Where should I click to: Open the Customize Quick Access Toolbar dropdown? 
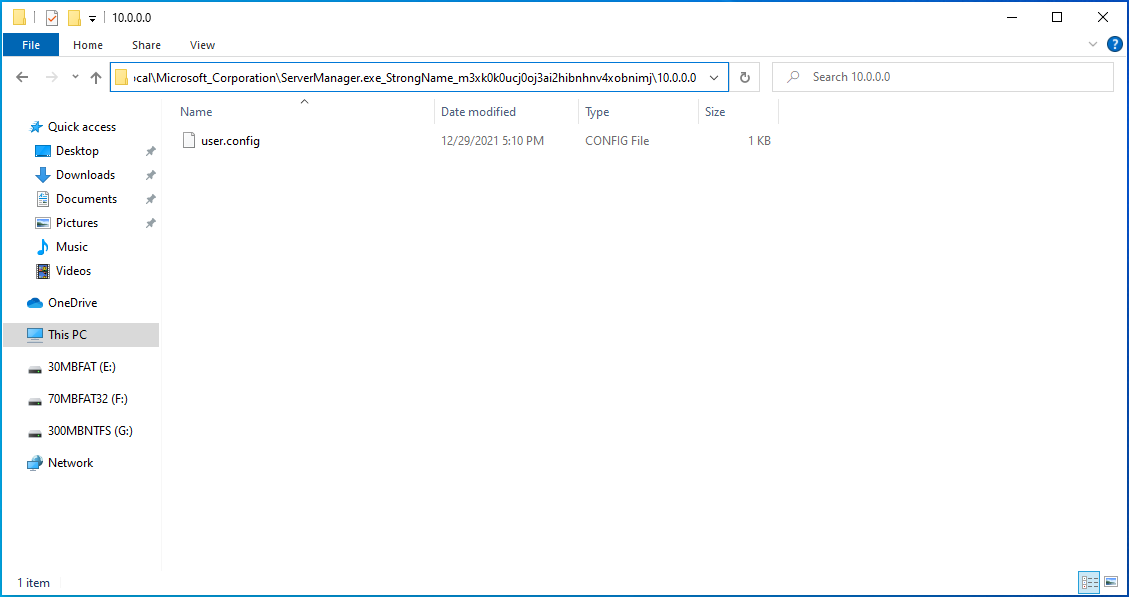[x=92, y=19]
